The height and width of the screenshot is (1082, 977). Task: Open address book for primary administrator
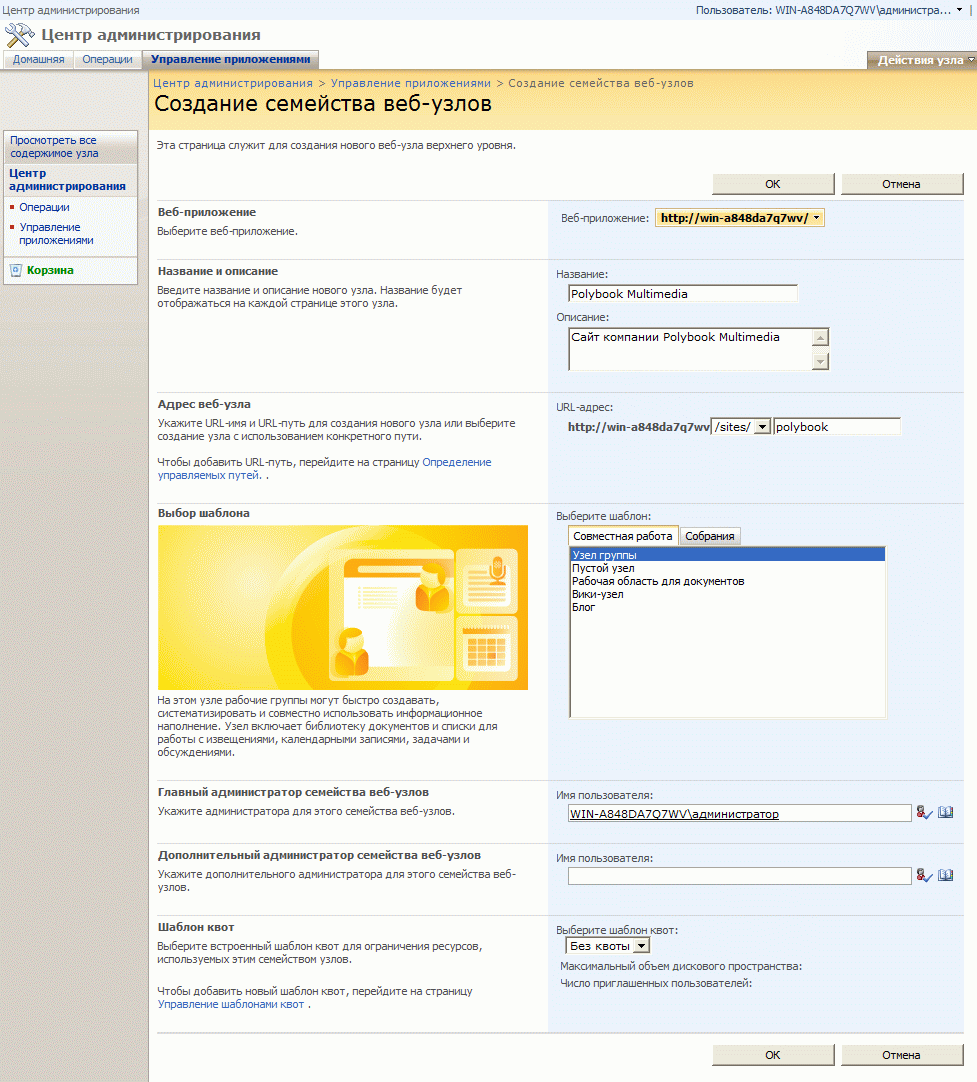(945, 813)
